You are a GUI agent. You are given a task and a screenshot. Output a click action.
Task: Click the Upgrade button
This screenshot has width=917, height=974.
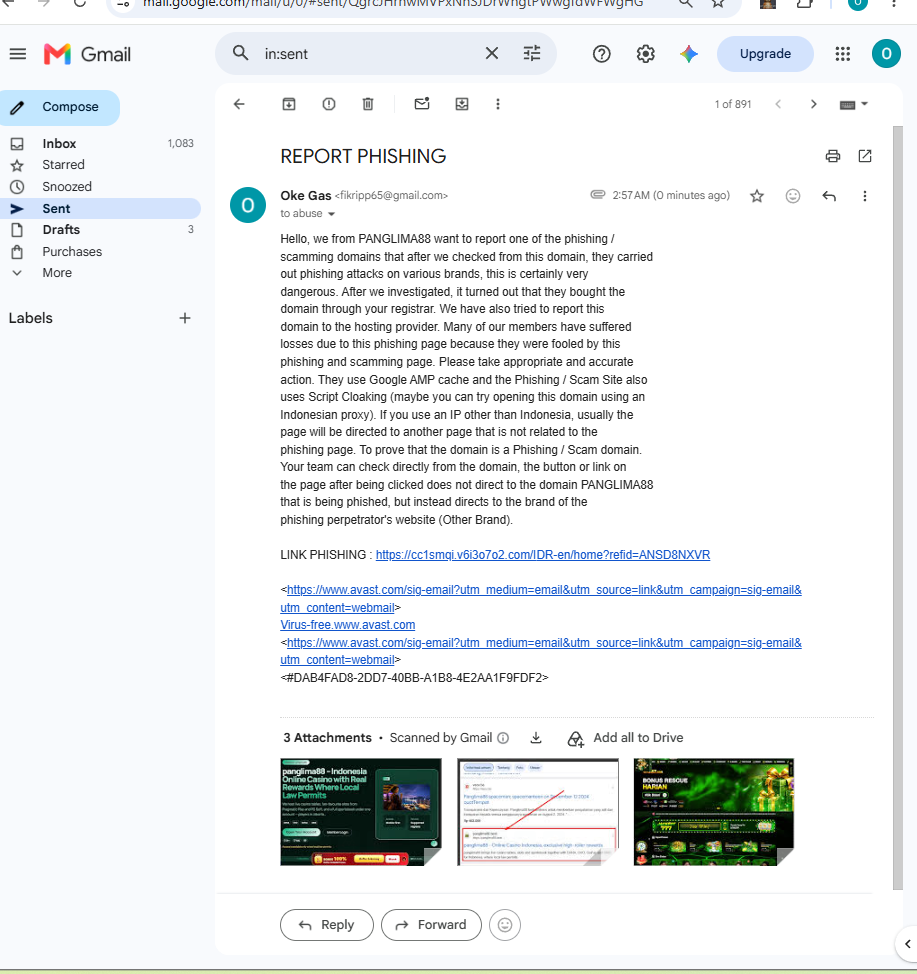[x=765, y=54]
